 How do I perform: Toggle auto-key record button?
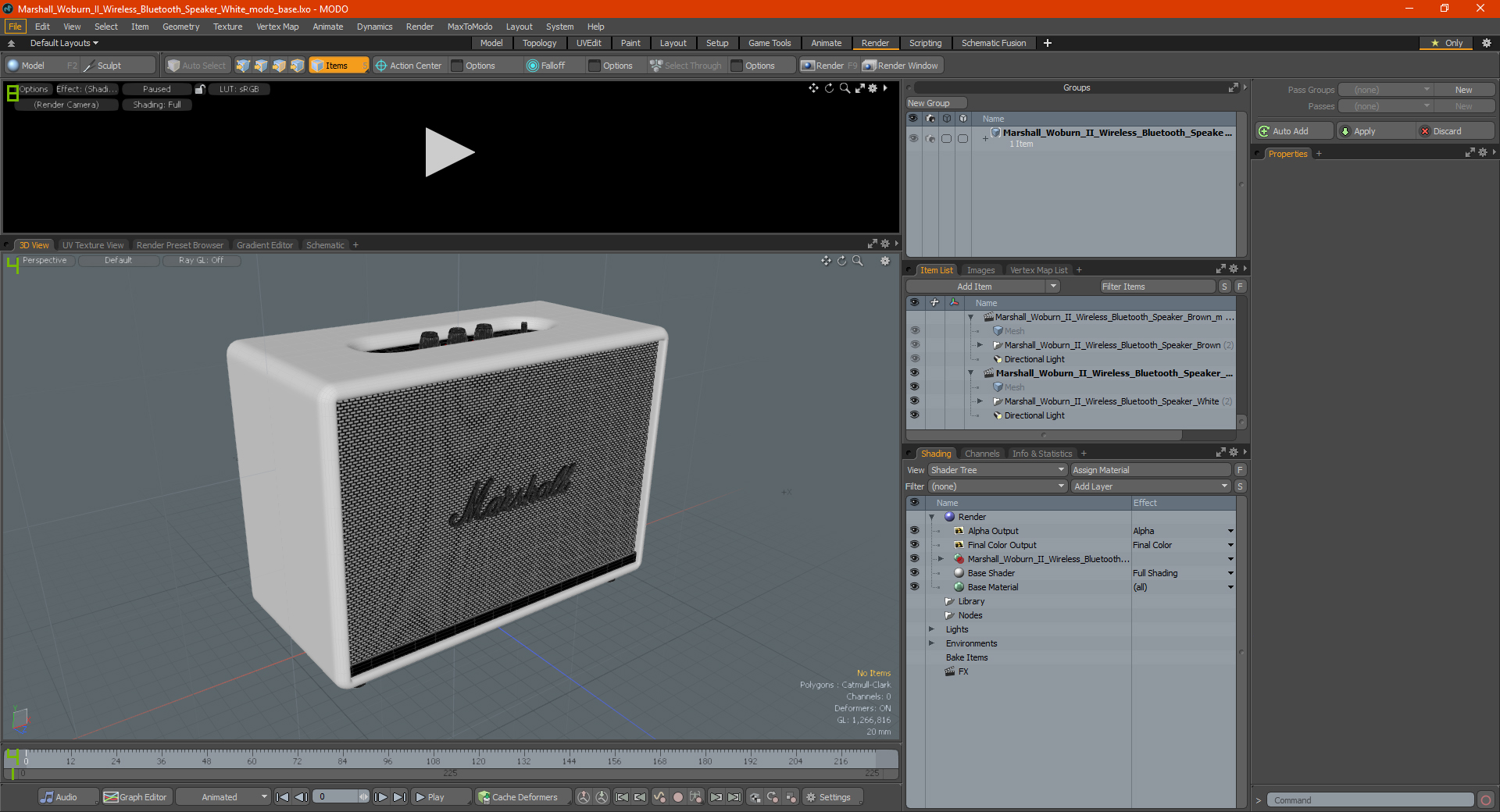coord(678,797)
